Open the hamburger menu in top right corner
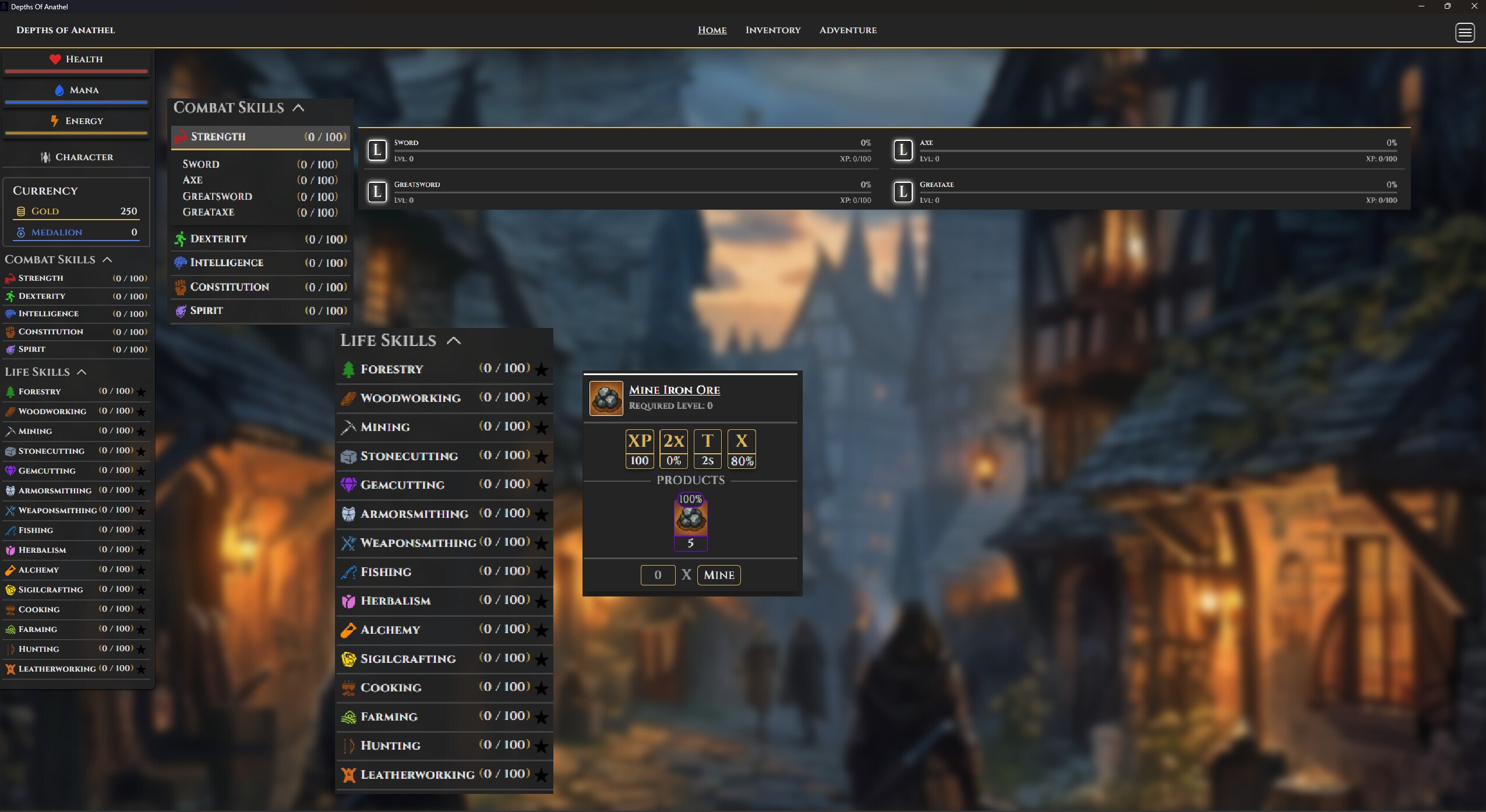1486x812 pixels. coord(1464,33)
